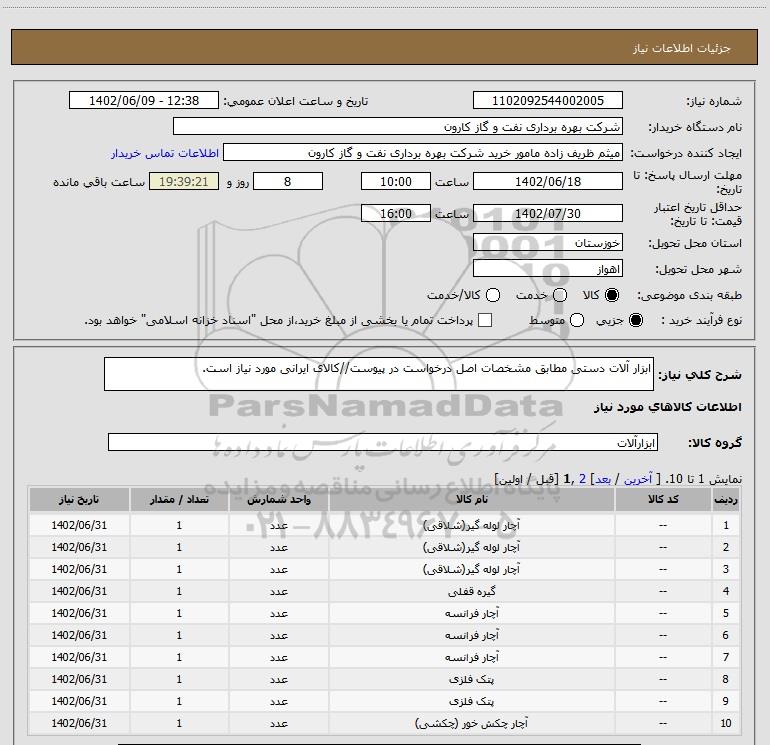
Task: Click the 1402/06/31 date in row 1
Action: pos(79,525)
